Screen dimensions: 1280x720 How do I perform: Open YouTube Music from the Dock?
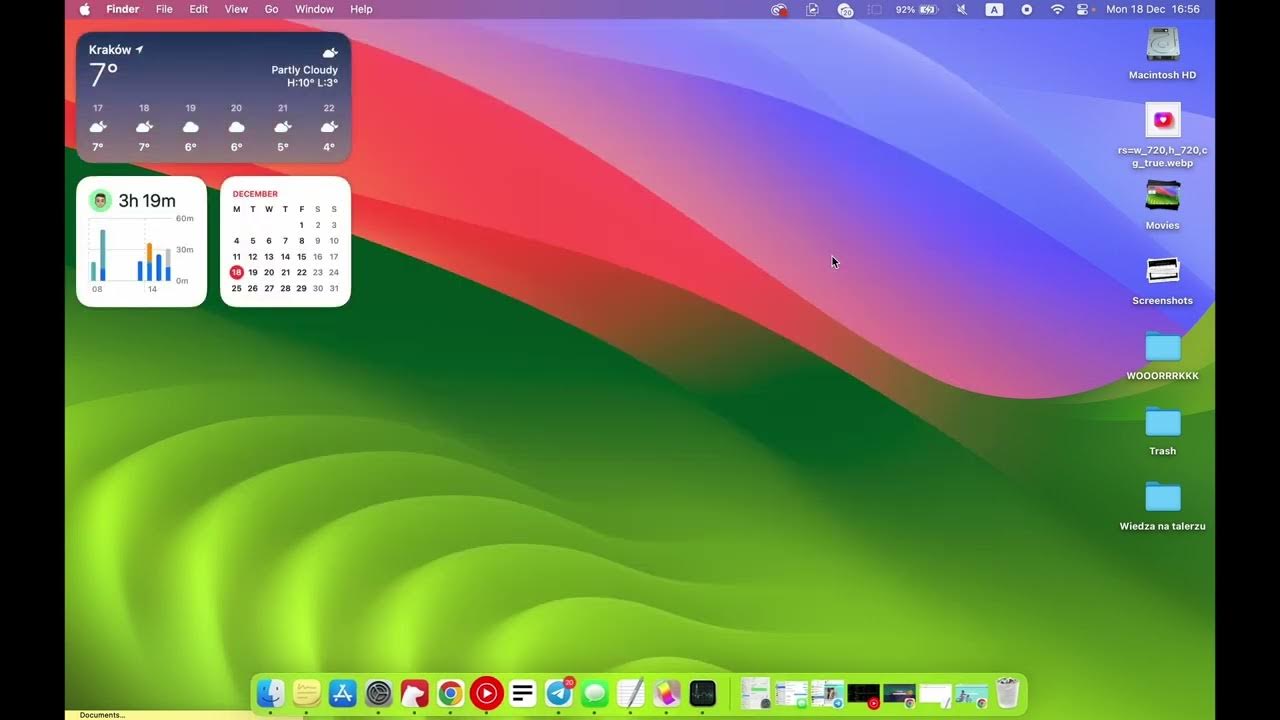486,693
